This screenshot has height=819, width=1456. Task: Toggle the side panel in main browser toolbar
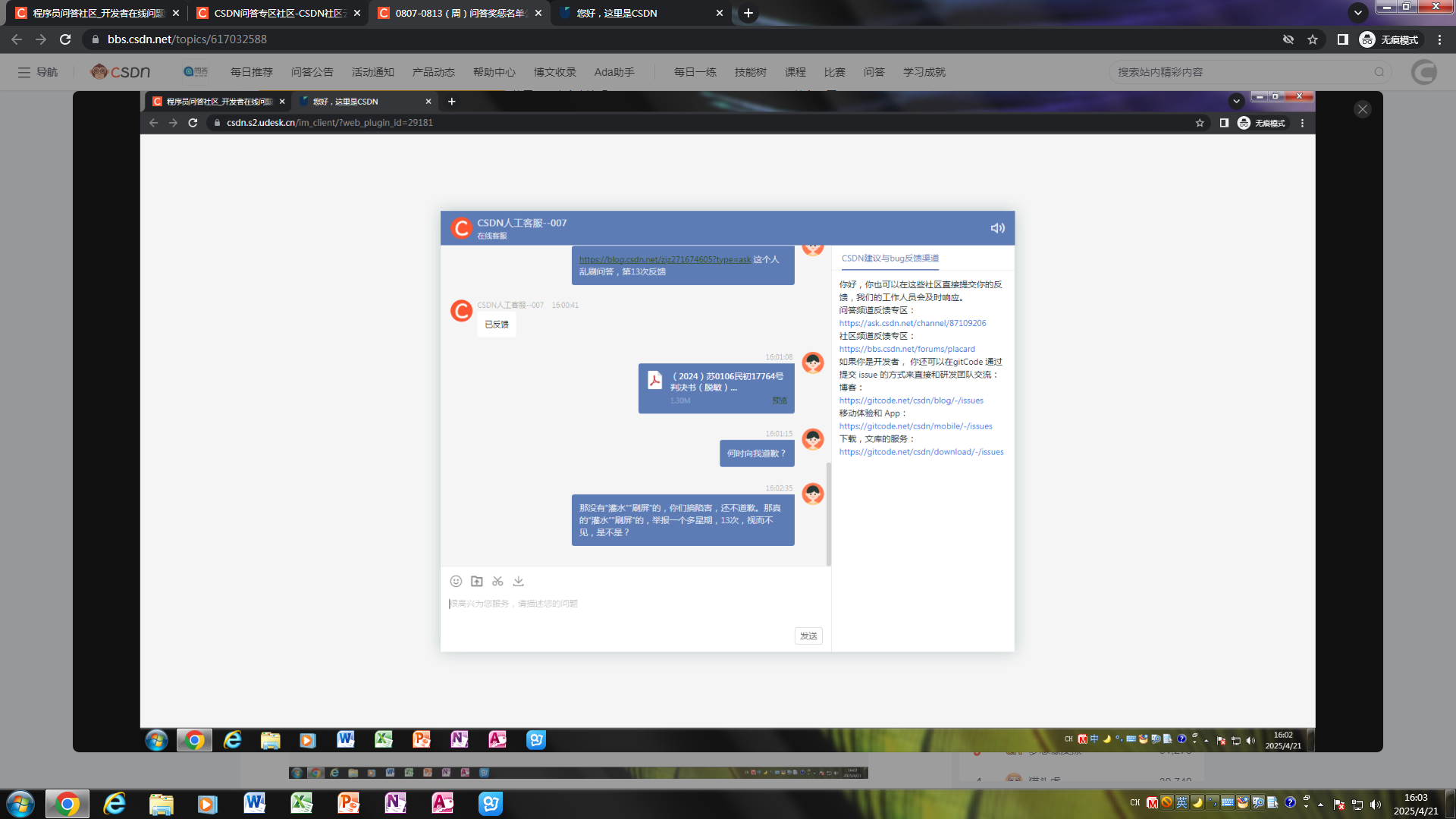1342,39
